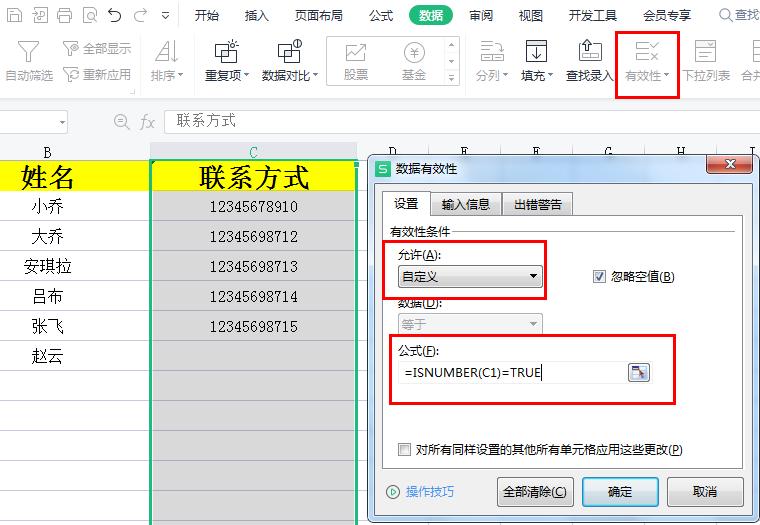Click the Save icon in quick access toolbar

[15, 16]
